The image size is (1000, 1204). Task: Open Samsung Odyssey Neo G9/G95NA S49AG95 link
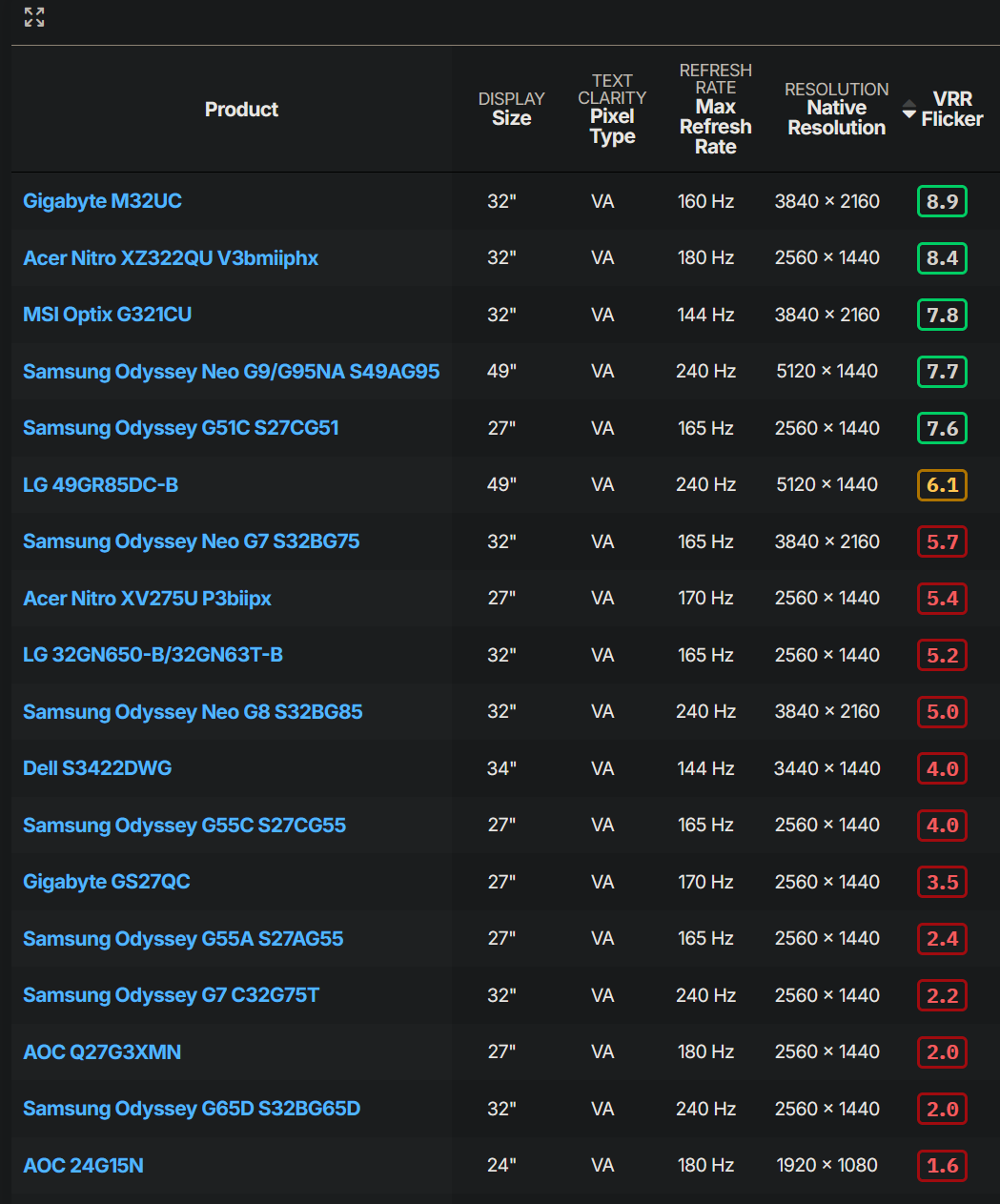point(232,372)
